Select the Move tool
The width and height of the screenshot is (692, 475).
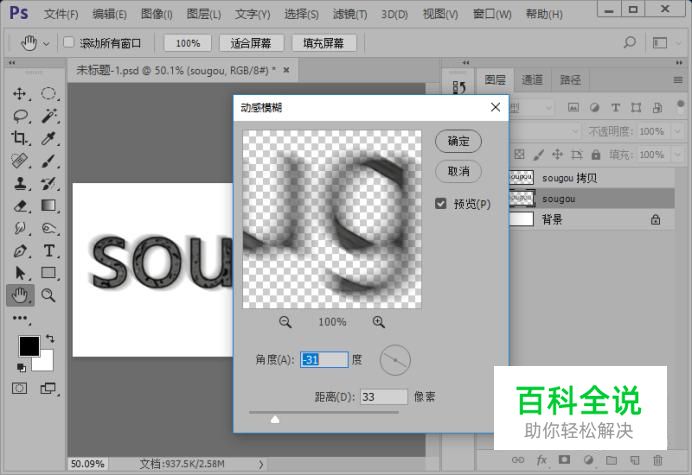pyautogui.click(x=20, y=94)
